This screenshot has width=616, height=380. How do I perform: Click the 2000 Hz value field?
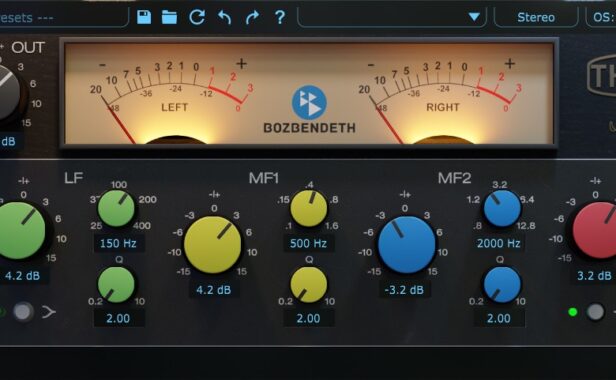[499, 243]
